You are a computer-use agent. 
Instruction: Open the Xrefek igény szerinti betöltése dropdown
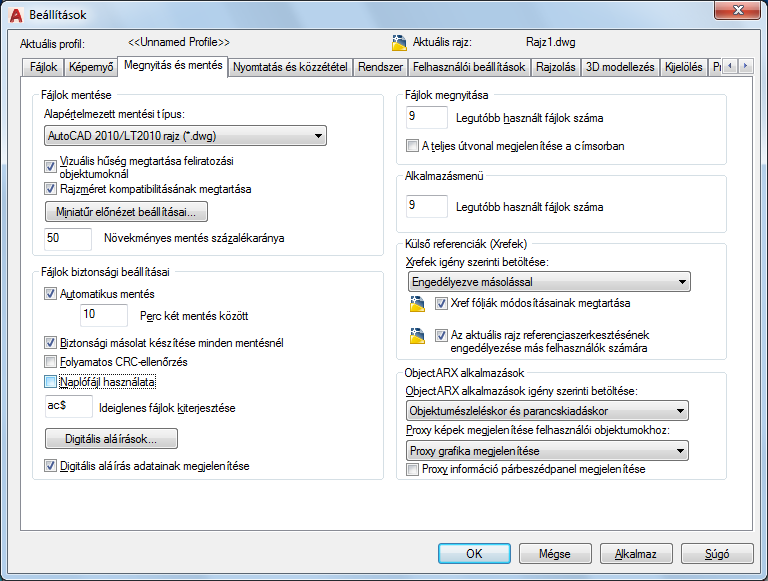pyautogui.click(x=549, y=282)
